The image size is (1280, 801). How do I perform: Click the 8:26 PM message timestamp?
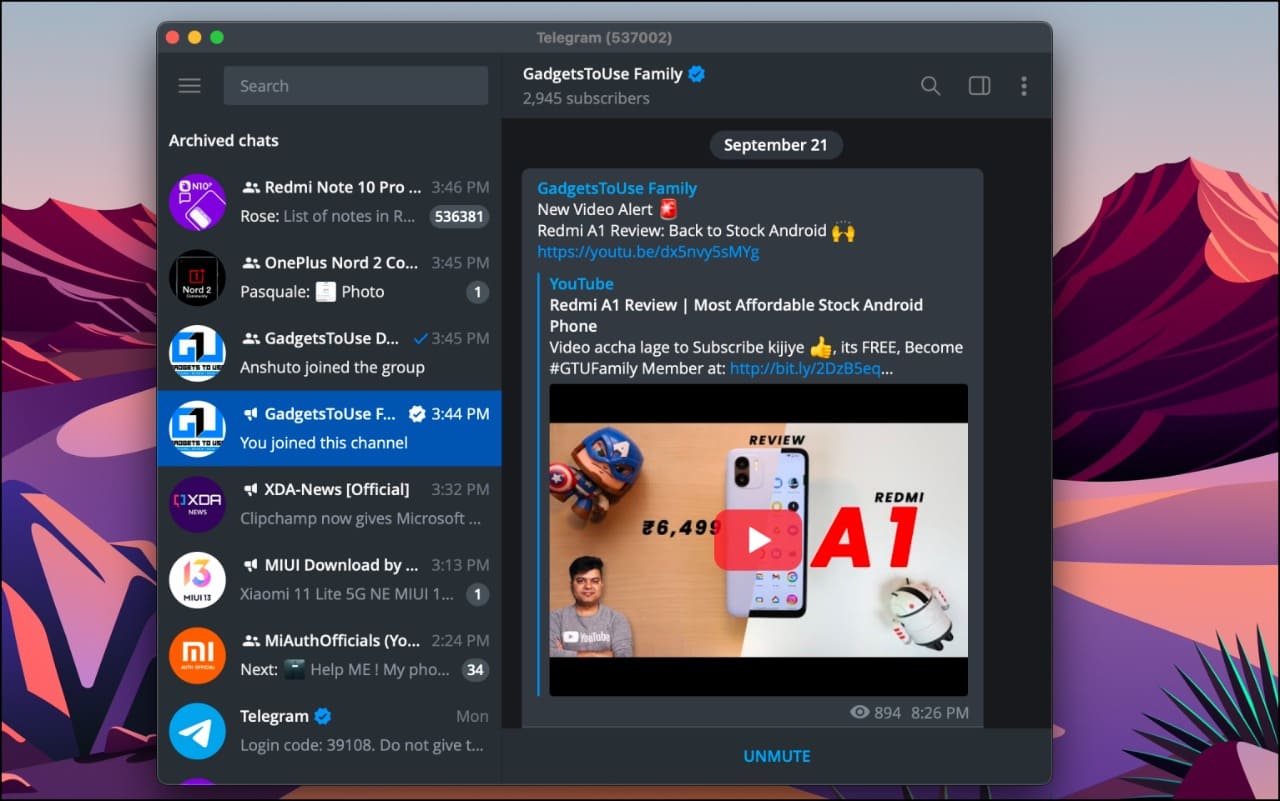pos(939,713)
